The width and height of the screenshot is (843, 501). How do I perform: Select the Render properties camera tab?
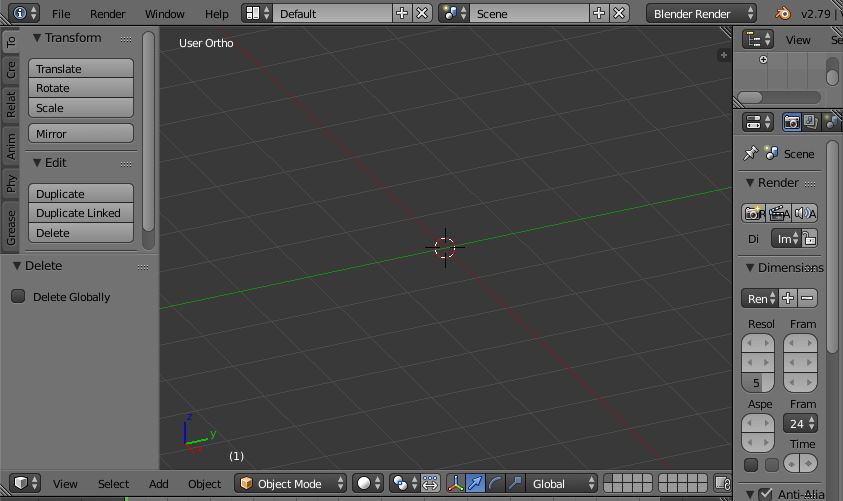pyautogui.click(x=791, y=122)
